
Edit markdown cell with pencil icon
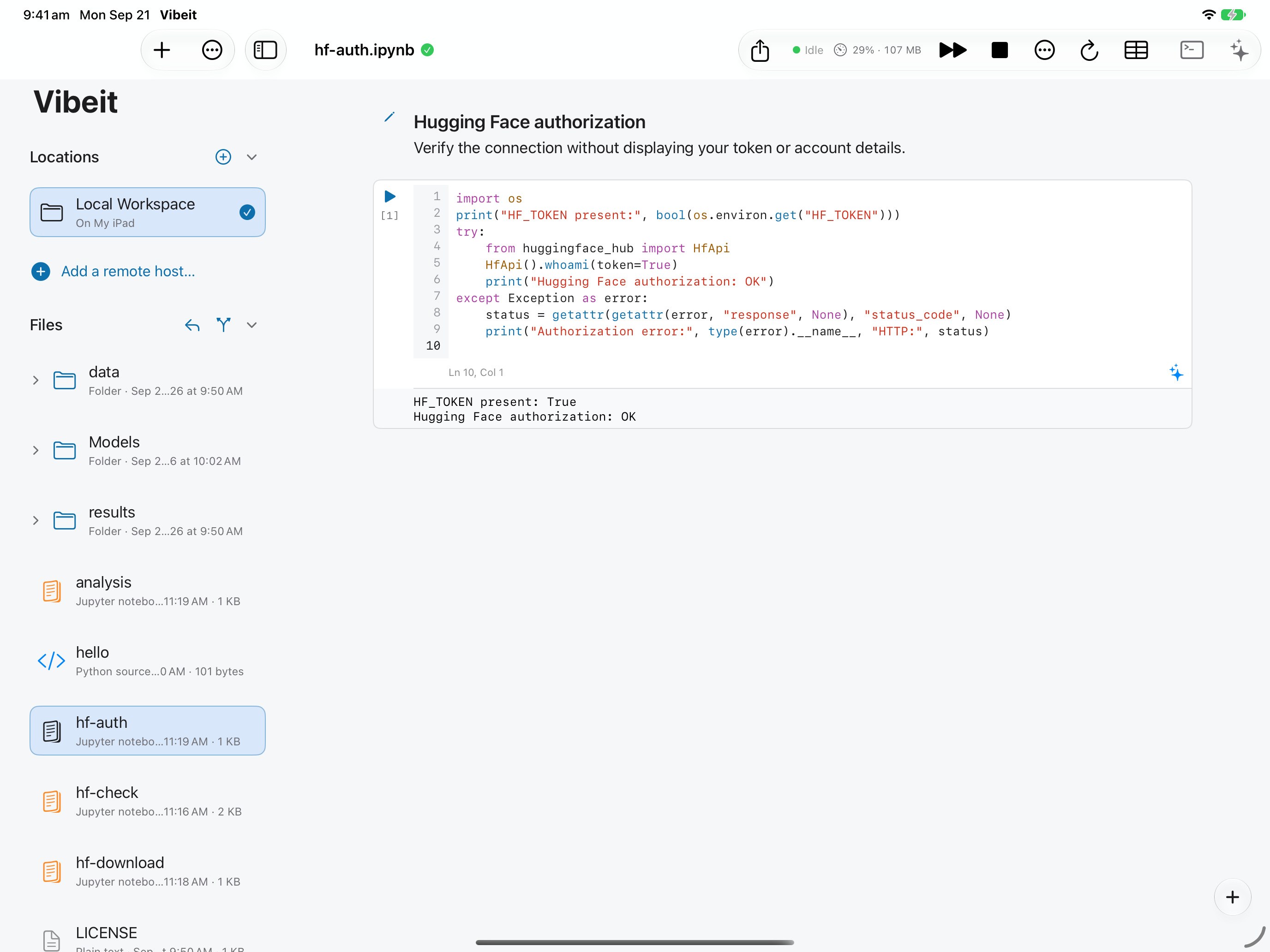pos(389,117)
